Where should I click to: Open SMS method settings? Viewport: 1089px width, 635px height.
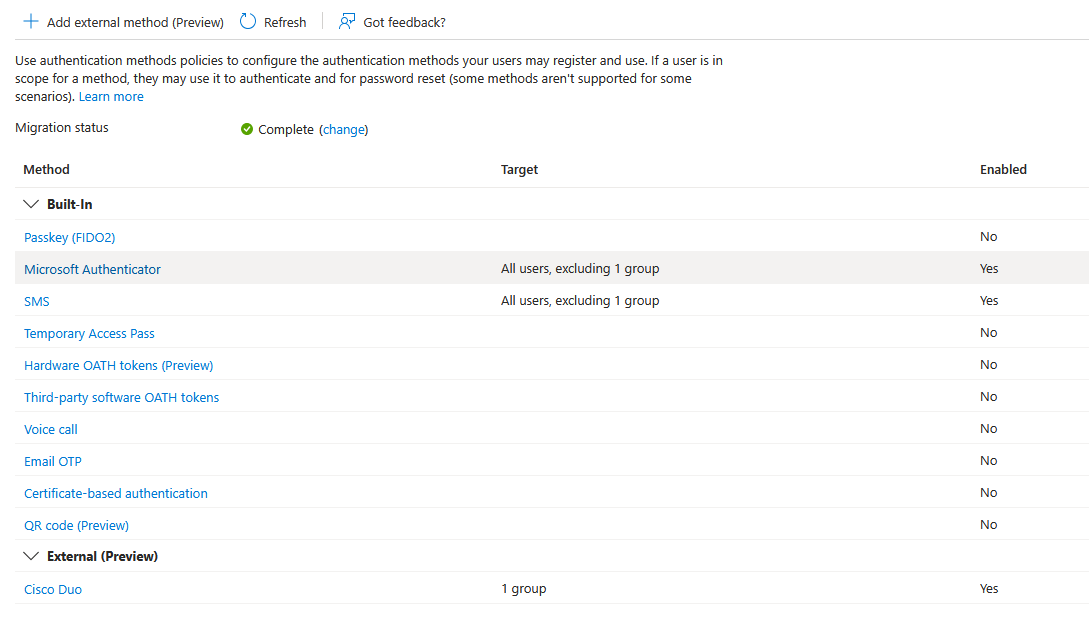pyautogui.click(x=36, y=301)
